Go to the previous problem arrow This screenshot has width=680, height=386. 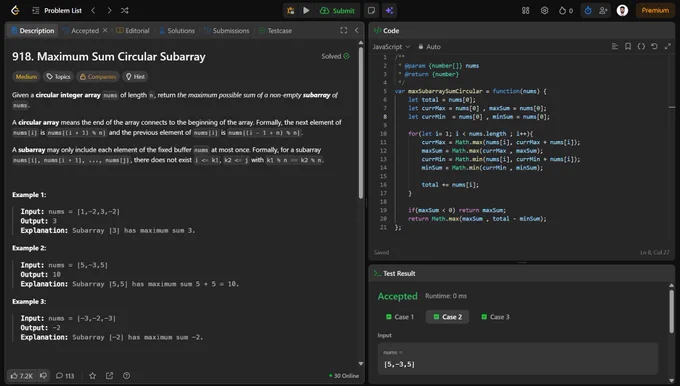pyautogui.click(x=93, y=10)
